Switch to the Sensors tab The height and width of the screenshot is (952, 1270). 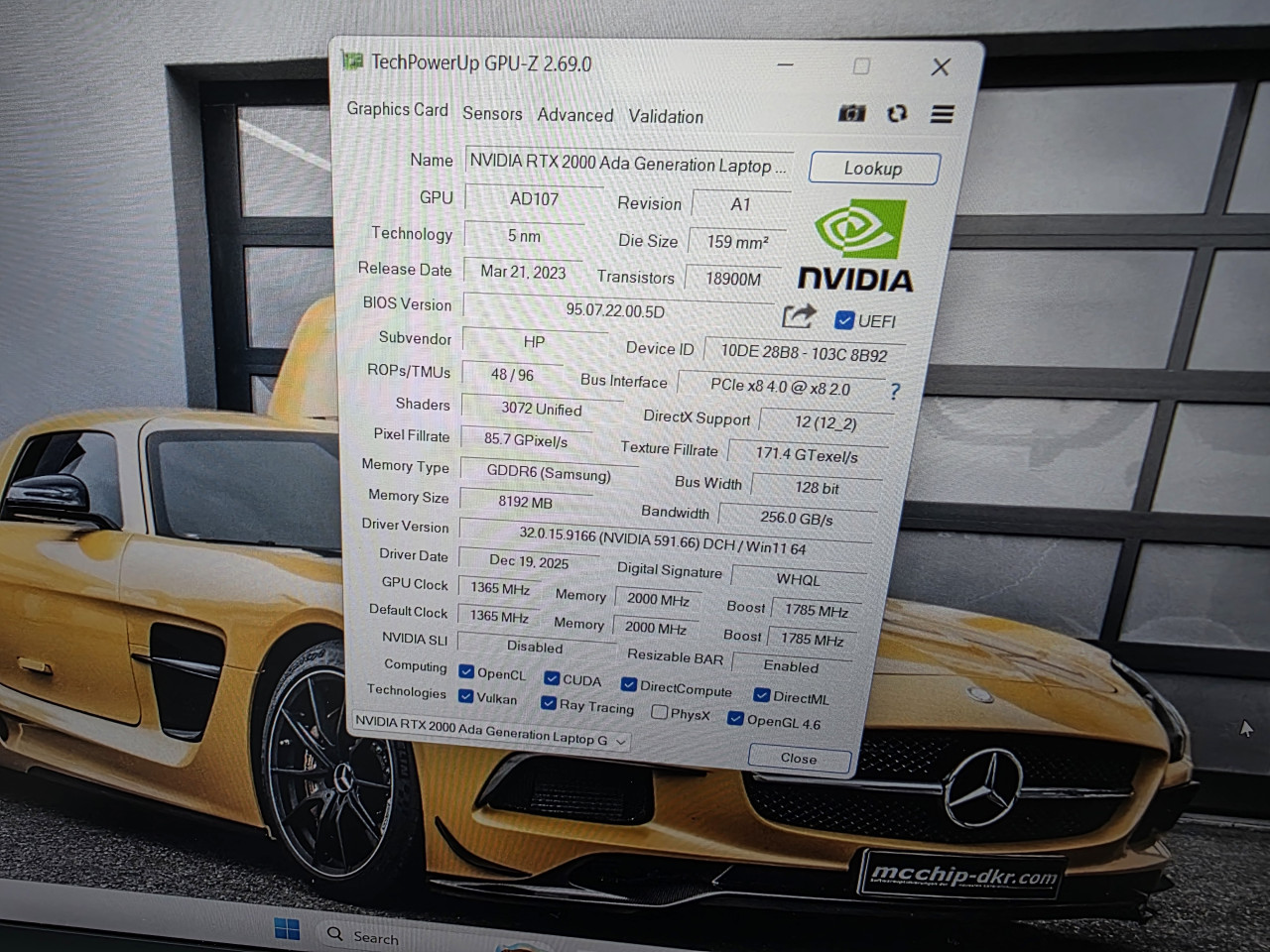coord(492,113)
